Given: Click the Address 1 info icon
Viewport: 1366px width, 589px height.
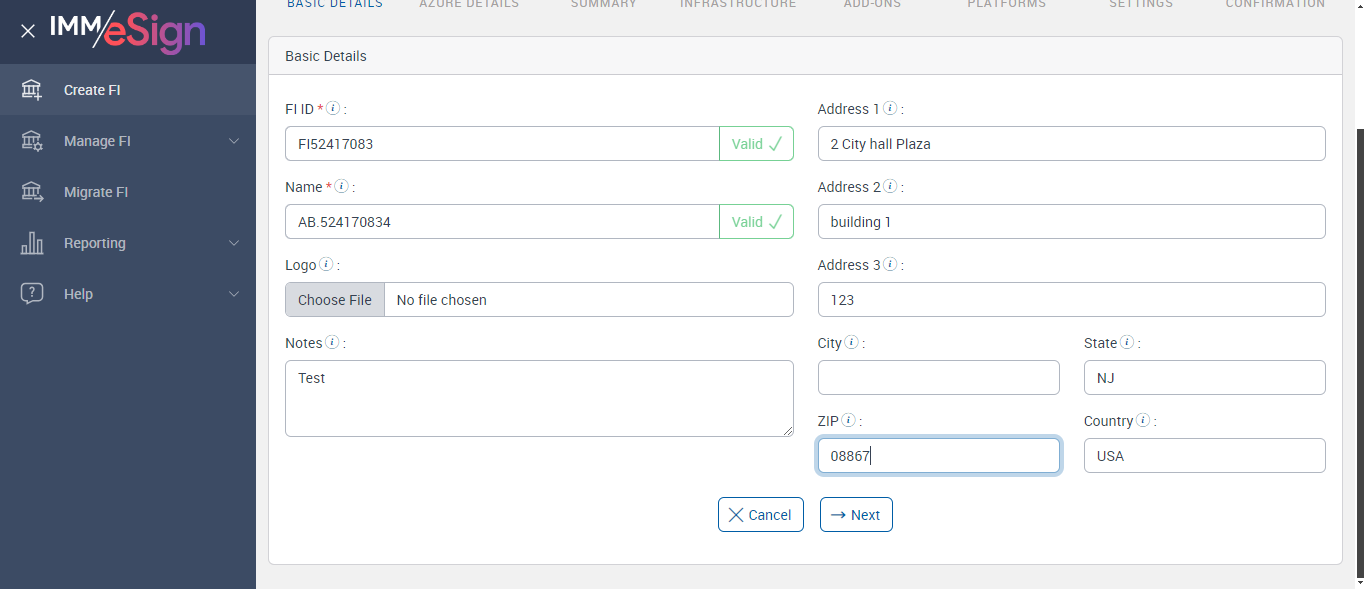Looking at the screenshot, I should 890,109.
